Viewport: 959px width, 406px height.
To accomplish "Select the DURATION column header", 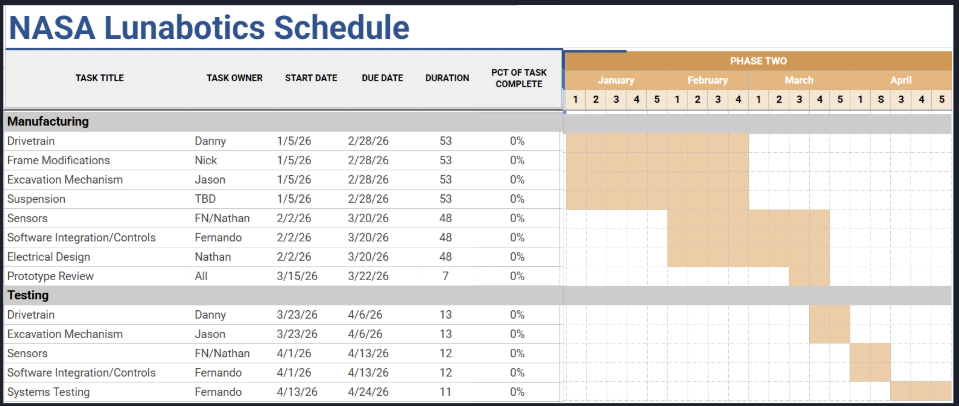I will coord(447,78).
